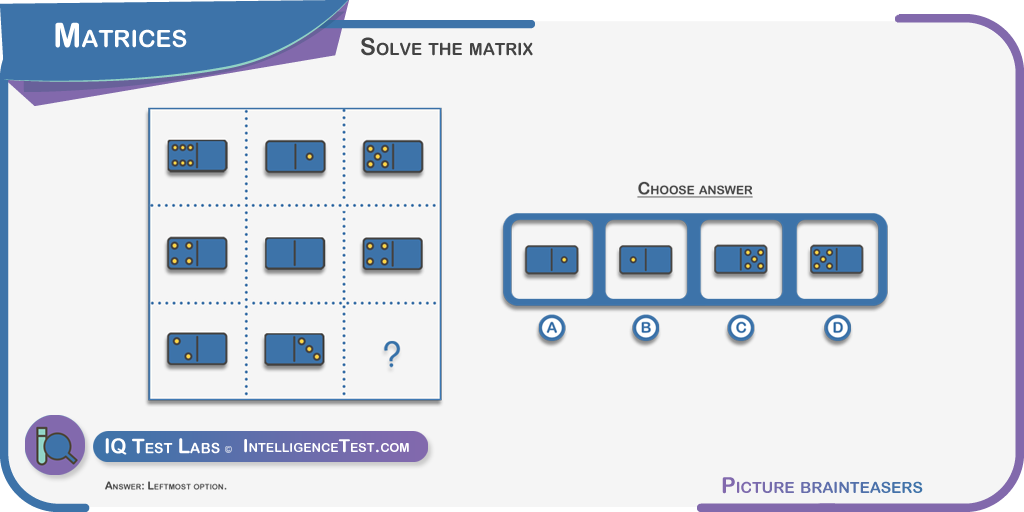Select answer option A domino
The width and height of the screenshot is (1024, 512).
551,260
